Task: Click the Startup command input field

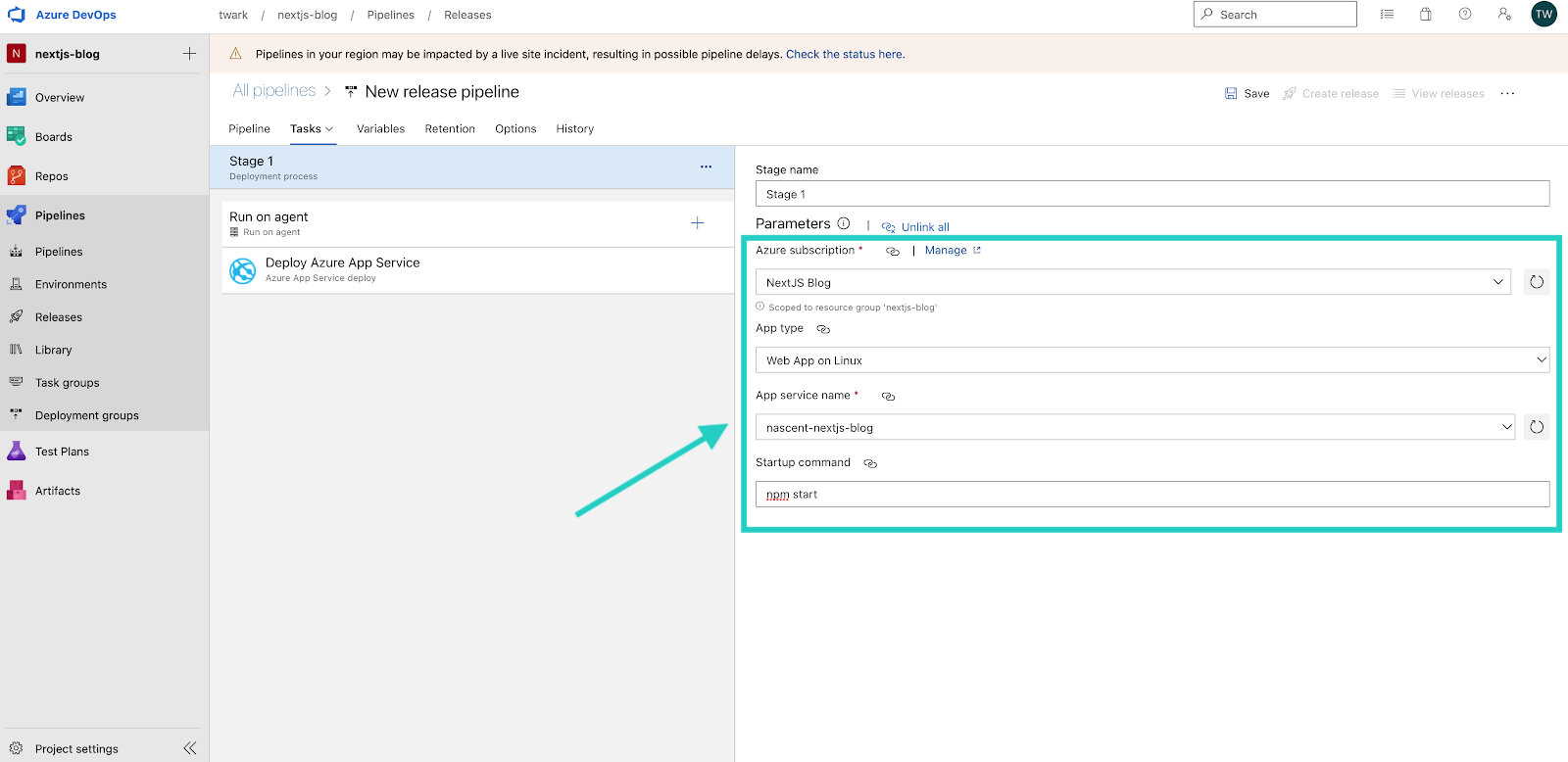Action: [x=1152, y=494]
